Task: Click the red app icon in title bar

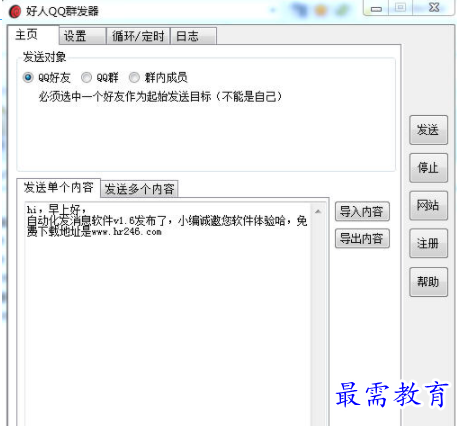Action: click(x=15, y=11)
